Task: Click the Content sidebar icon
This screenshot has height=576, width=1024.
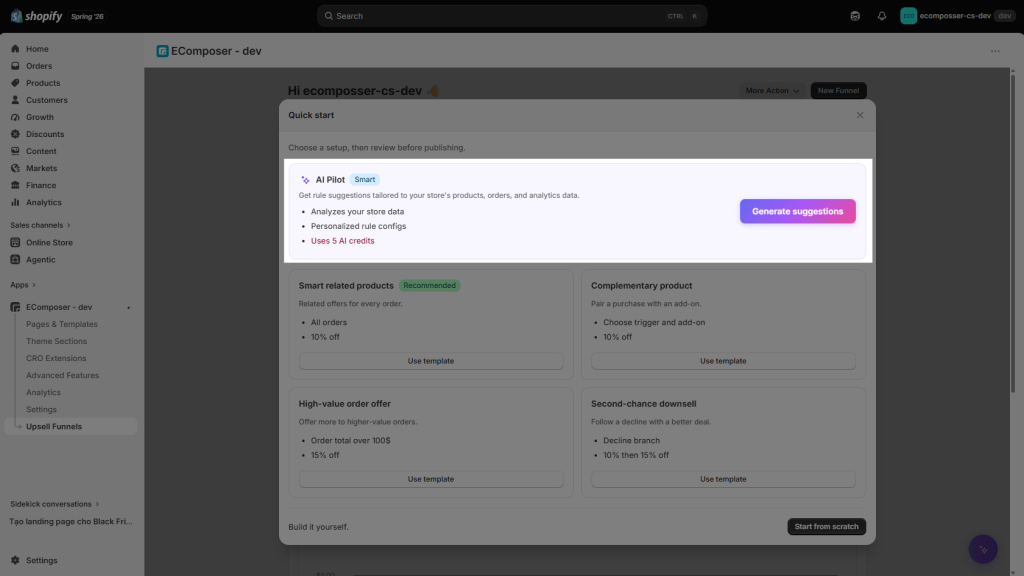Action: click(x=15, y=151)
